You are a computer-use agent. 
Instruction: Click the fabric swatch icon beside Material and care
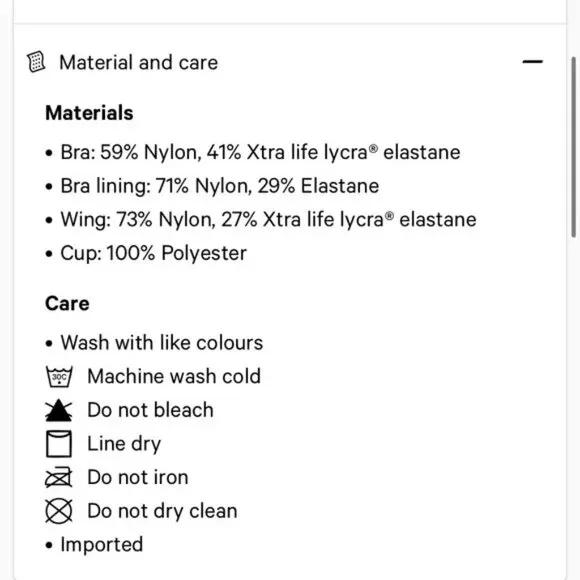(36, 62)
